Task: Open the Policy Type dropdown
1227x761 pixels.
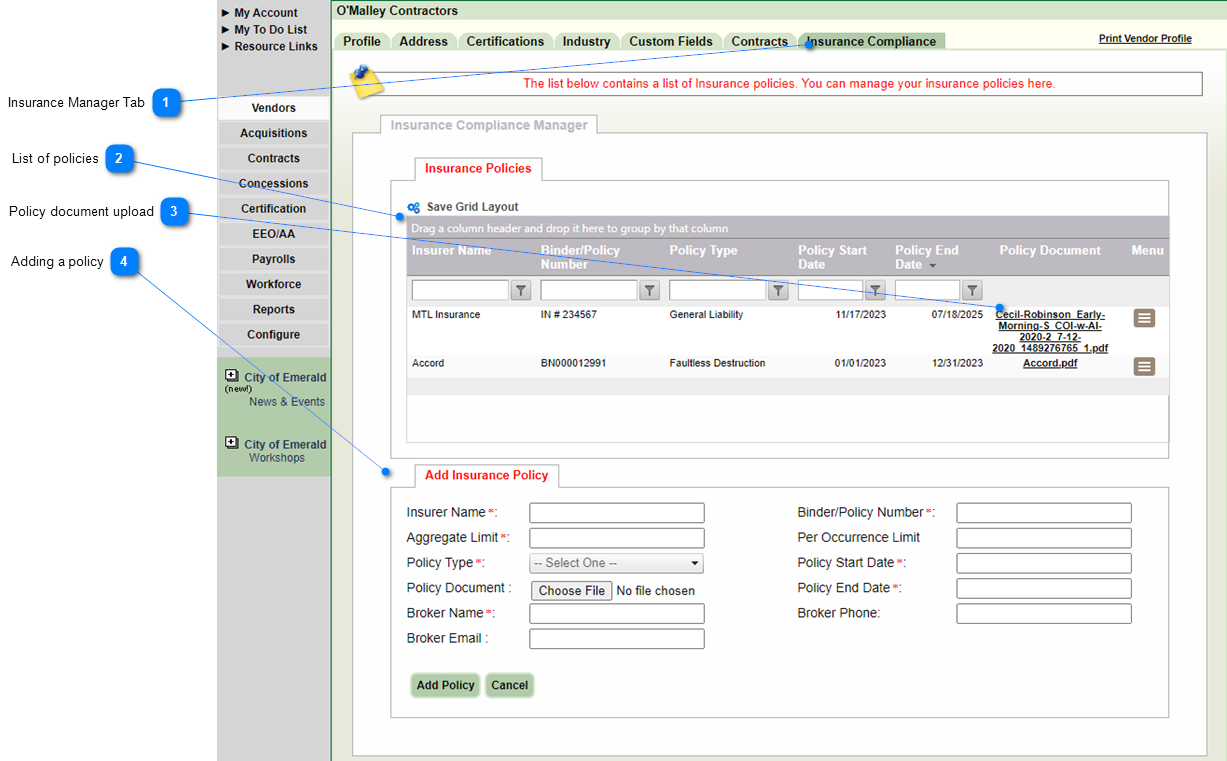Action: point(617,563)
